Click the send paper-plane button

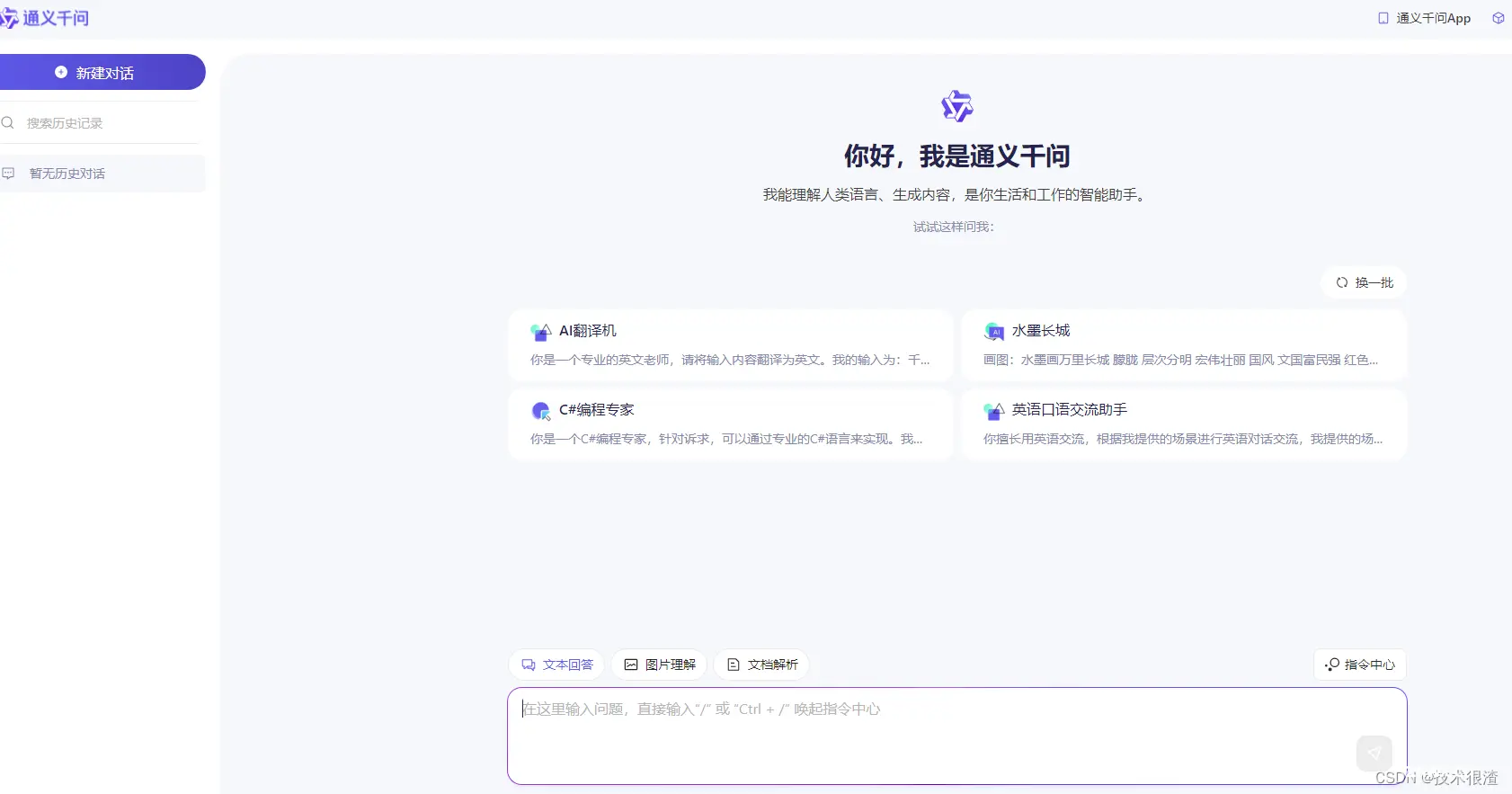1374,754
